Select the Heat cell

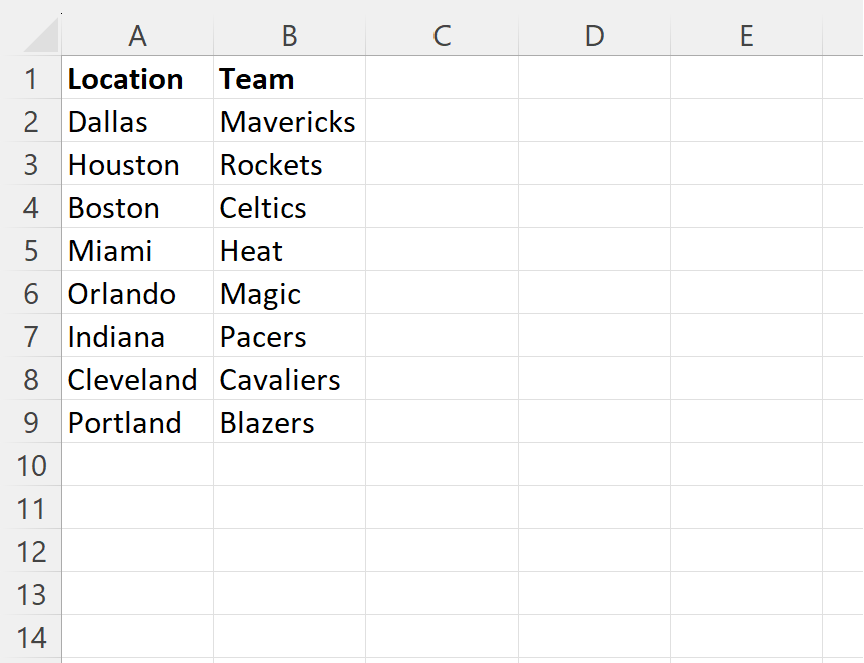pyautogui.click(x=290, y=250)
